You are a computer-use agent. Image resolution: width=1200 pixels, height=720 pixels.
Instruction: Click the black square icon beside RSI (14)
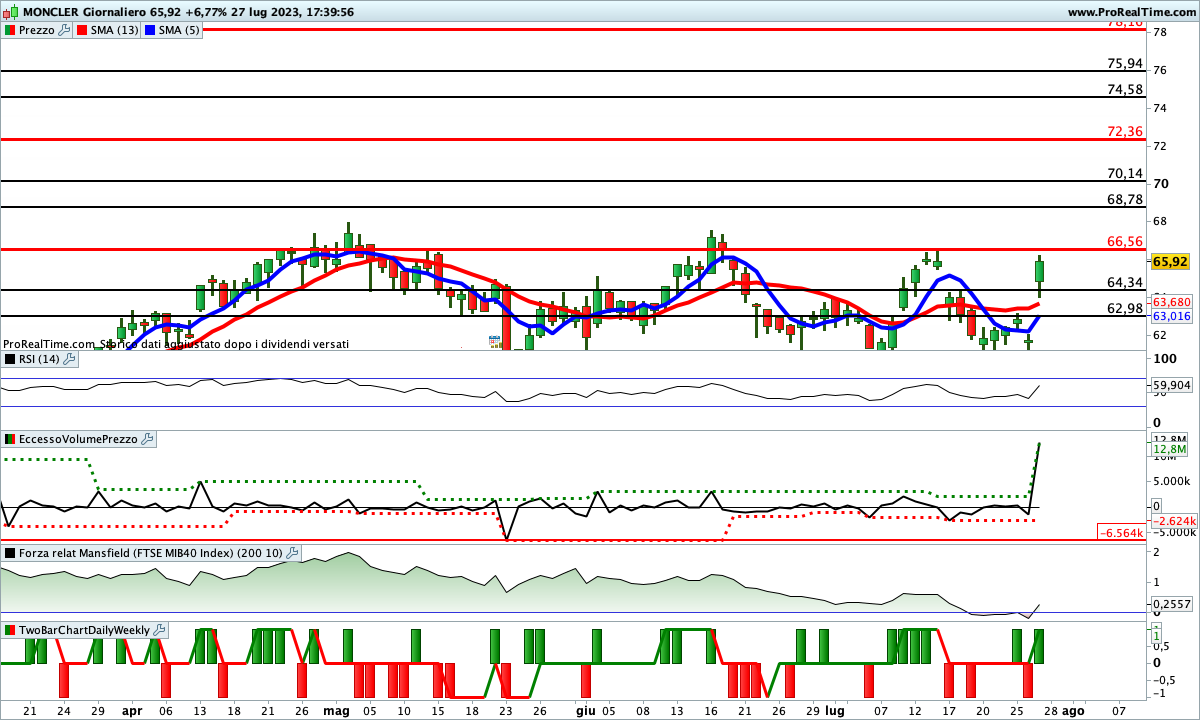point(10,358)
